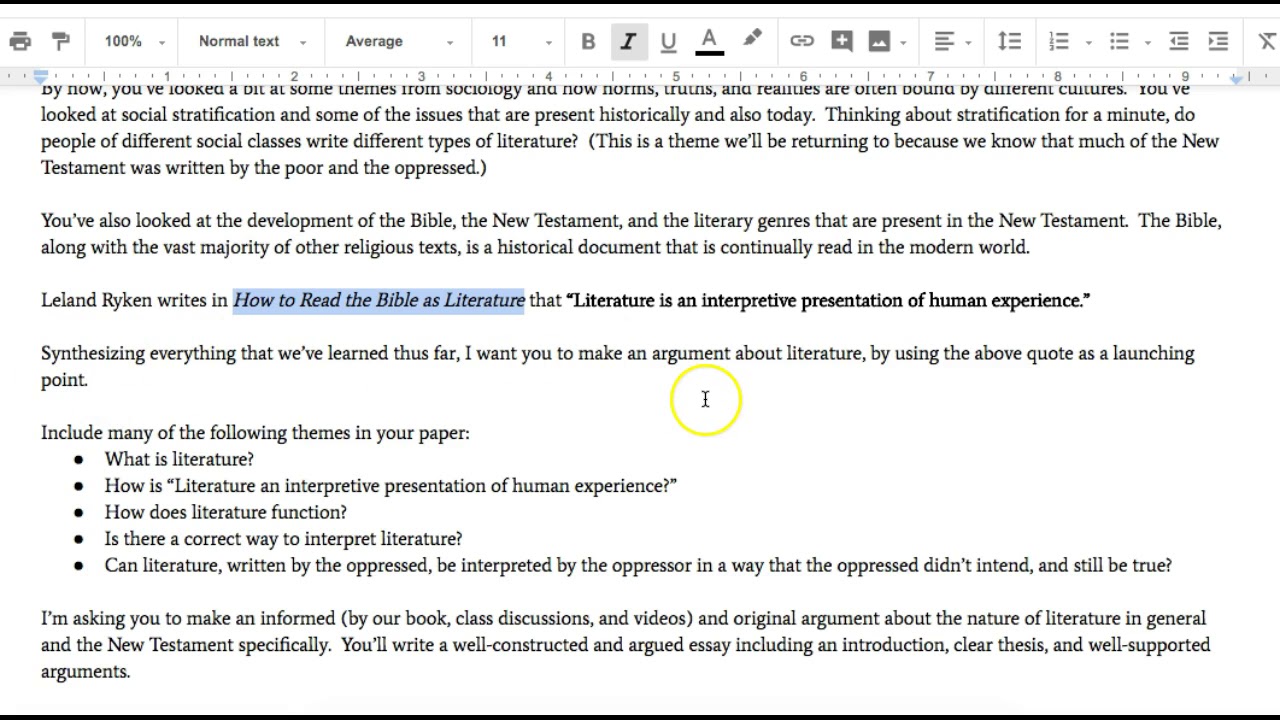This screenshot has width=1280, height=720.
Task: Click the name "Leland Ryken" in the document
Action: (97, 300)
